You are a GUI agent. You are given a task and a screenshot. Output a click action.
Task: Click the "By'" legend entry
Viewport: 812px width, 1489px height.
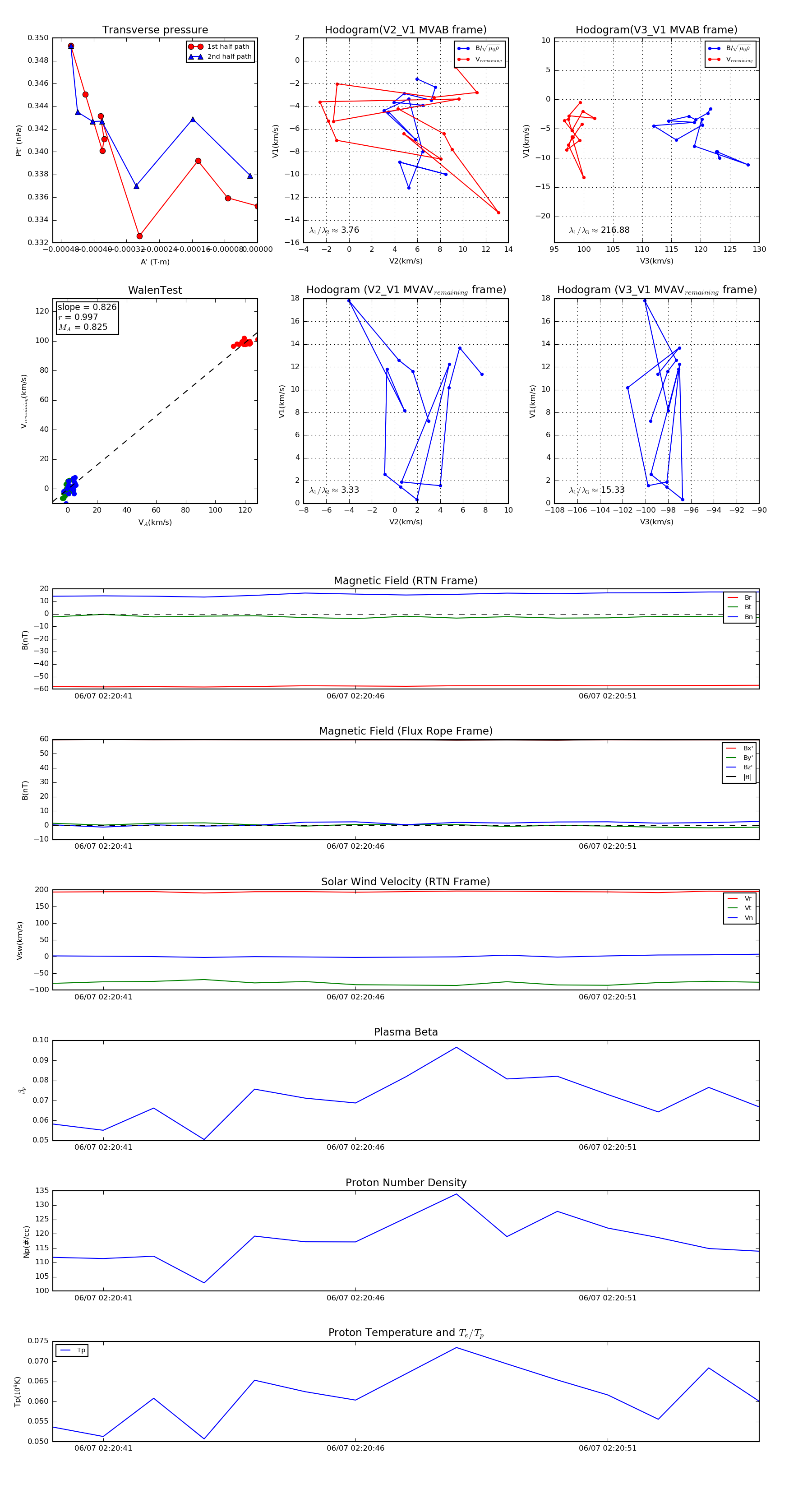coord(739,758)
